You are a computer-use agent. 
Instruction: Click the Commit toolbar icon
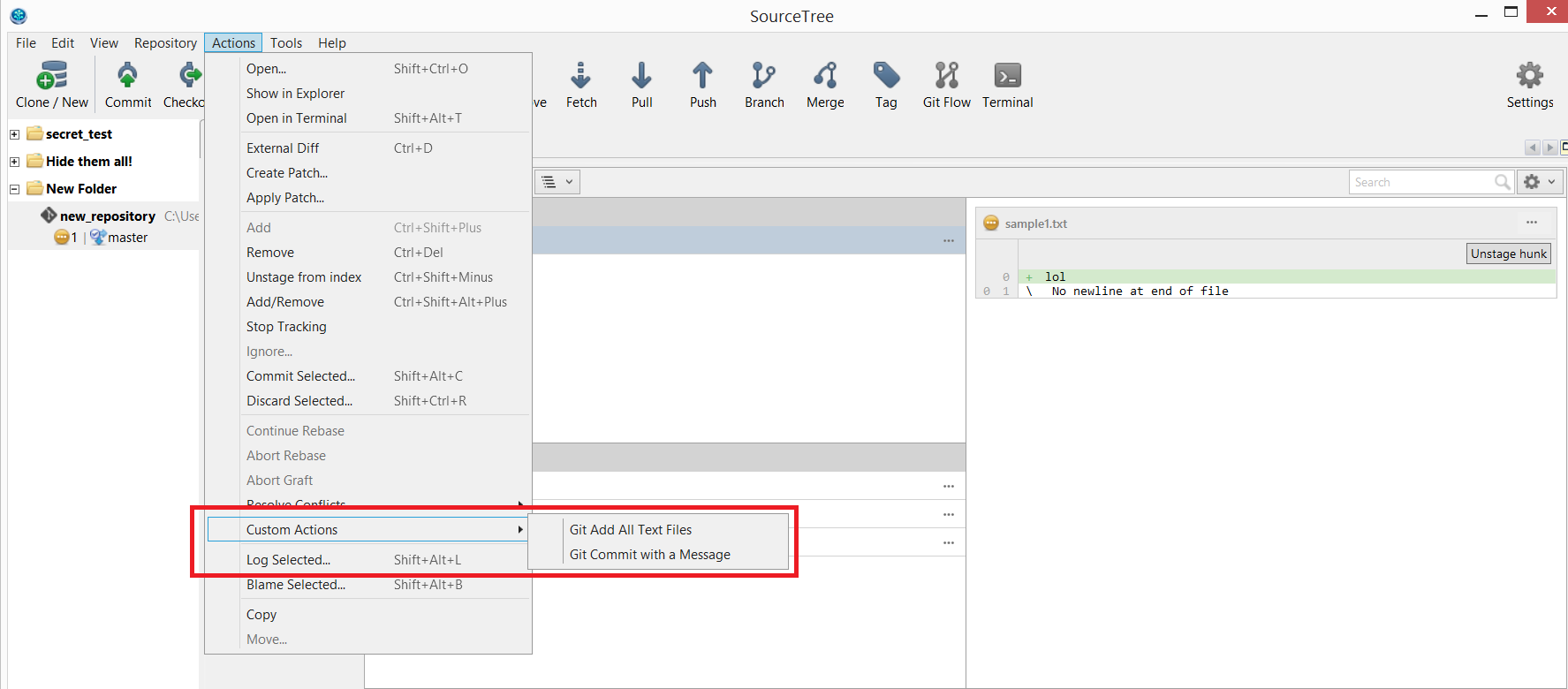point(127,76)
